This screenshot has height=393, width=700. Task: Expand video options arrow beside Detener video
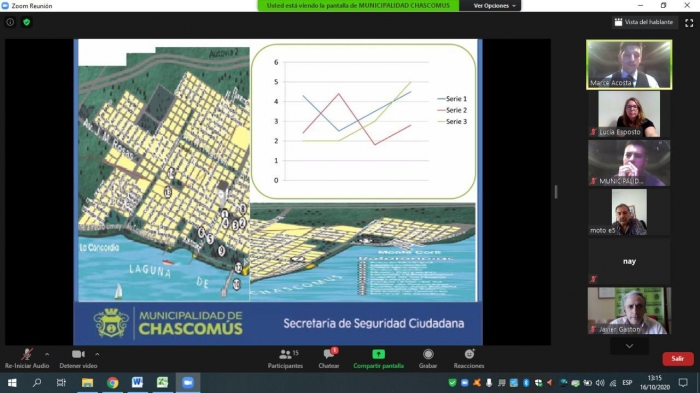tap(97, 354)
